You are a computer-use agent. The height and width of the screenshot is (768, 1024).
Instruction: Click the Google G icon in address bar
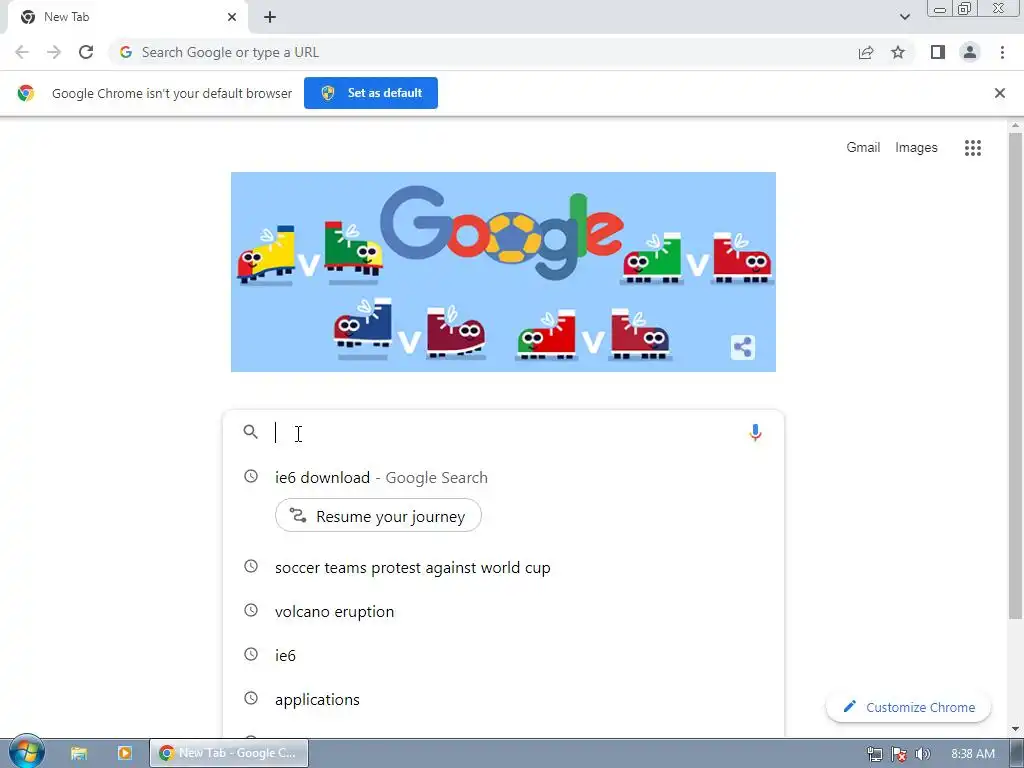point(126,52)
